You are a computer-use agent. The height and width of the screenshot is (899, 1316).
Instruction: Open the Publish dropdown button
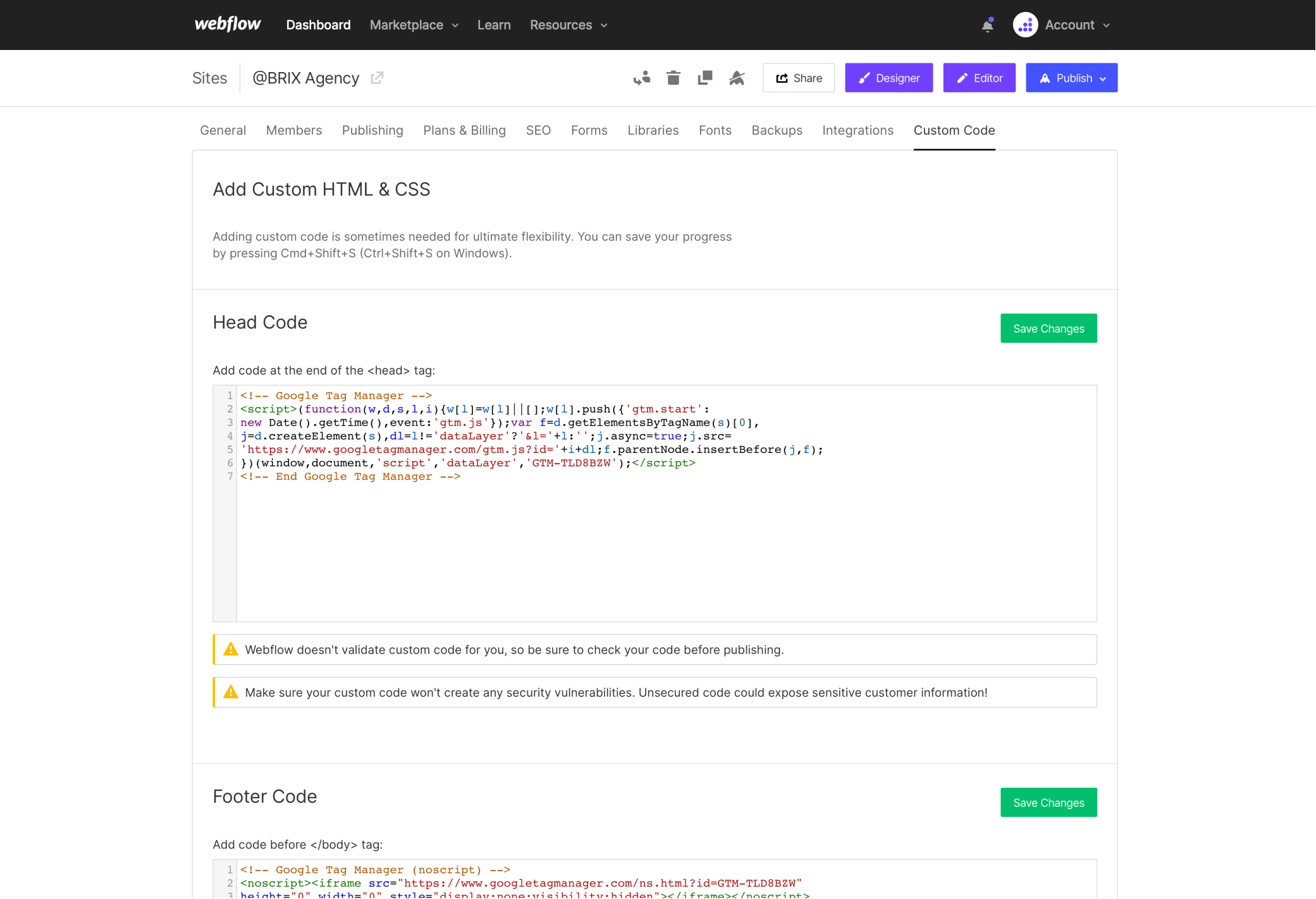coord(1071,78)
